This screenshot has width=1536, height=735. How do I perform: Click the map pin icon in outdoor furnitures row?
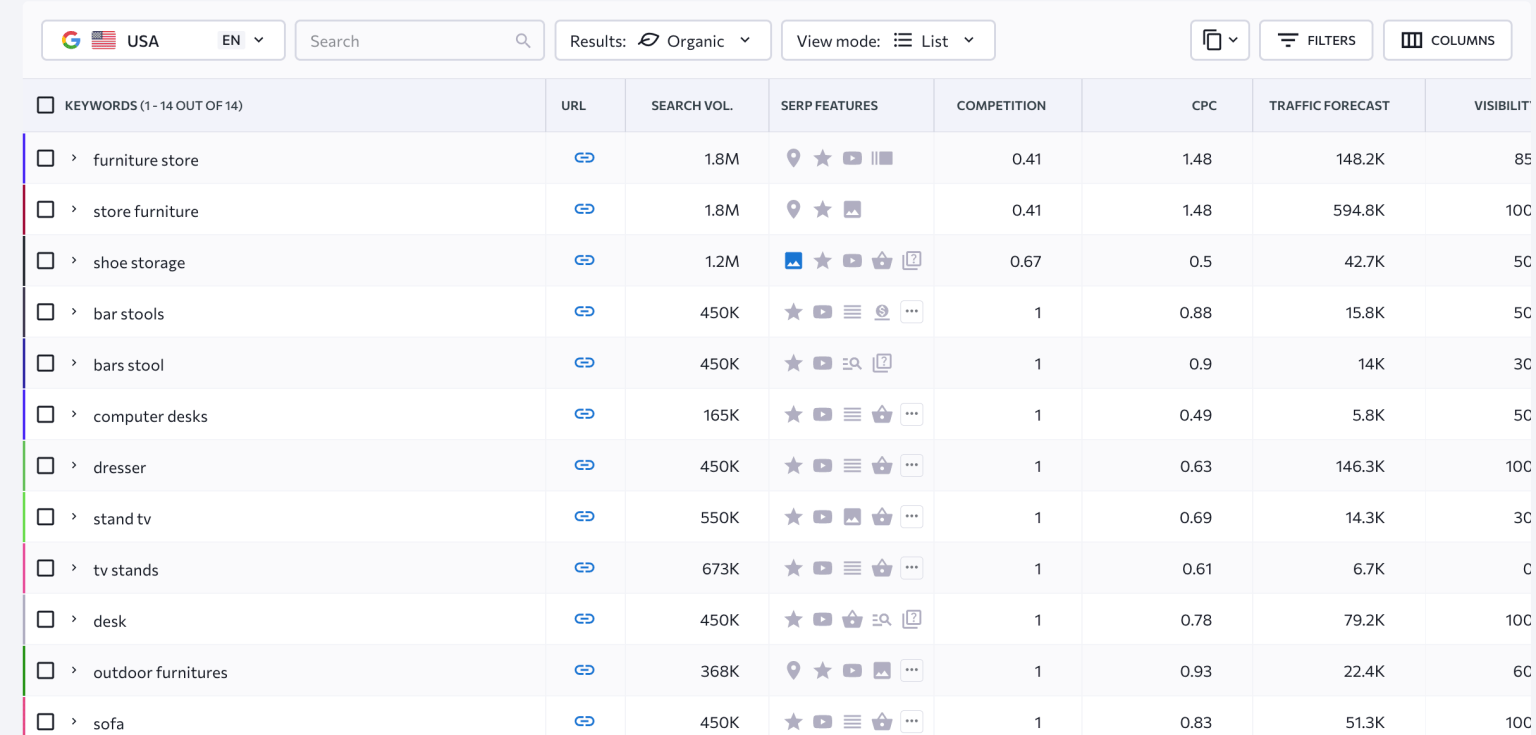tap(793, 670)
